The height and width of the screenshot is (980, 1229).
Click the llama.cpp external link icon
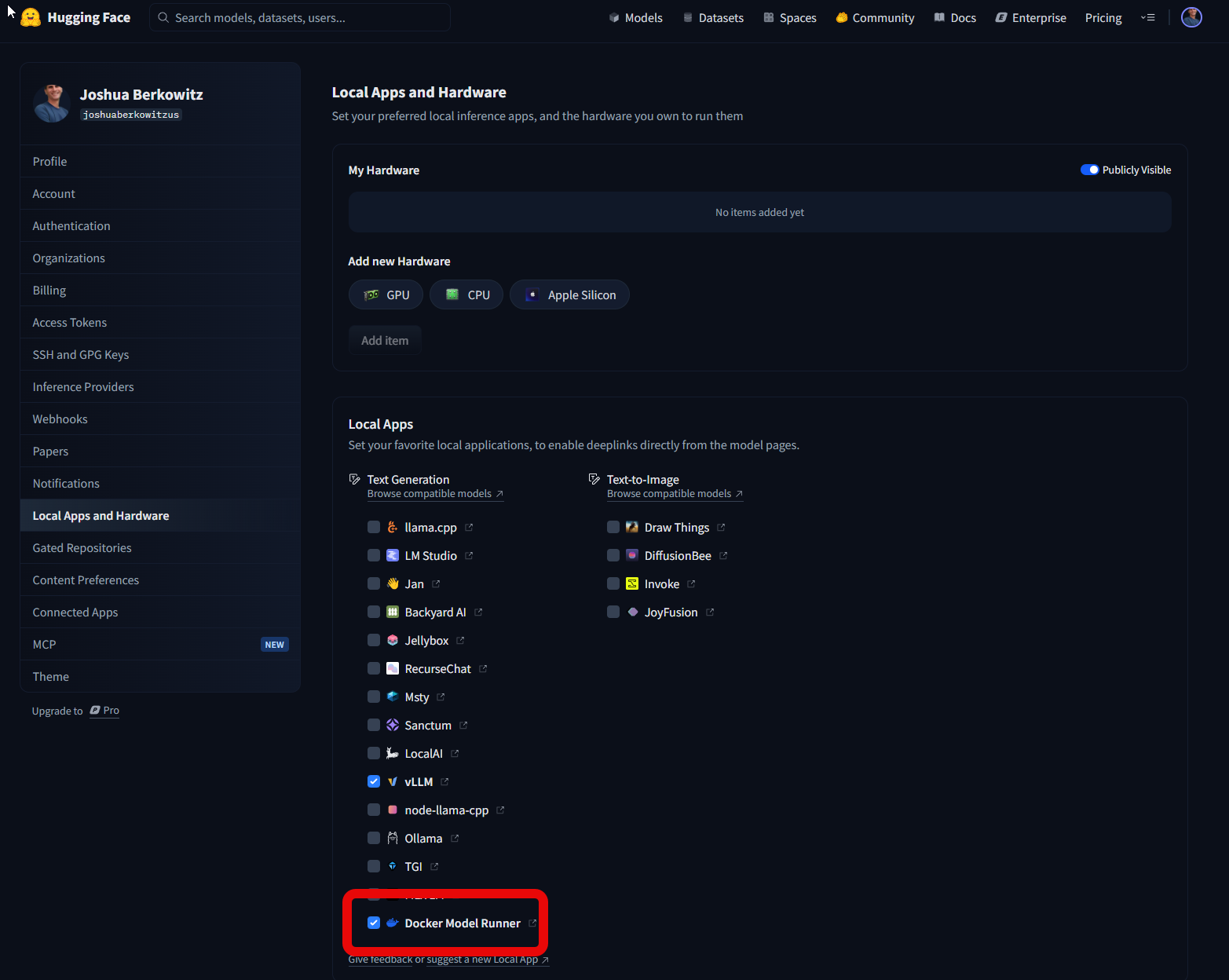(469, 528)
